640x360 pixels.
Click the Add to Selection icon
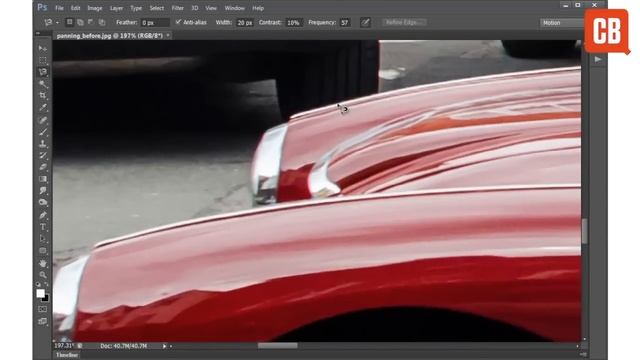(80, 22)
